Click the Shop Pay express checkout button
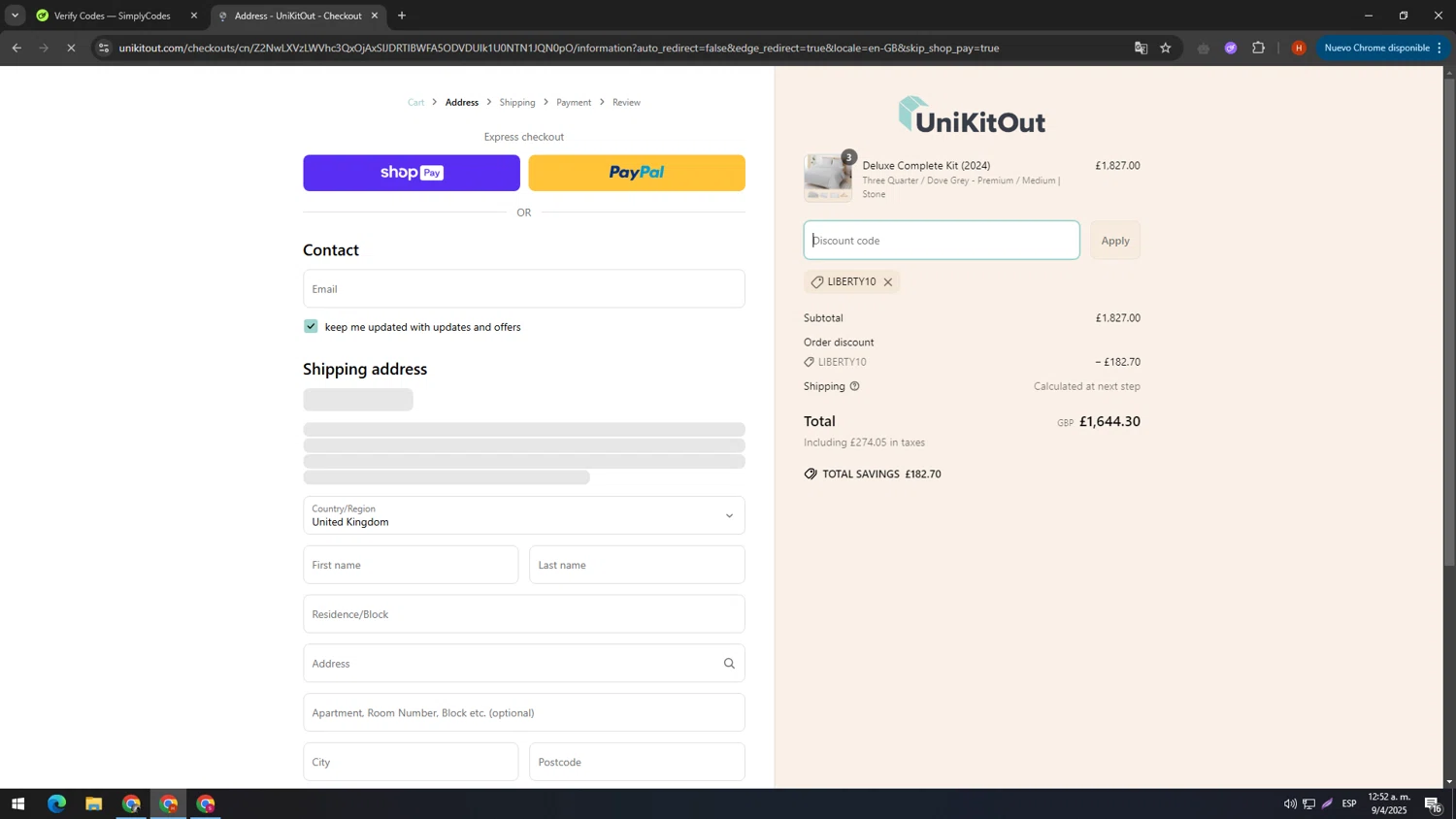Viewport: 1456px width, 819px height. (411, 173)
